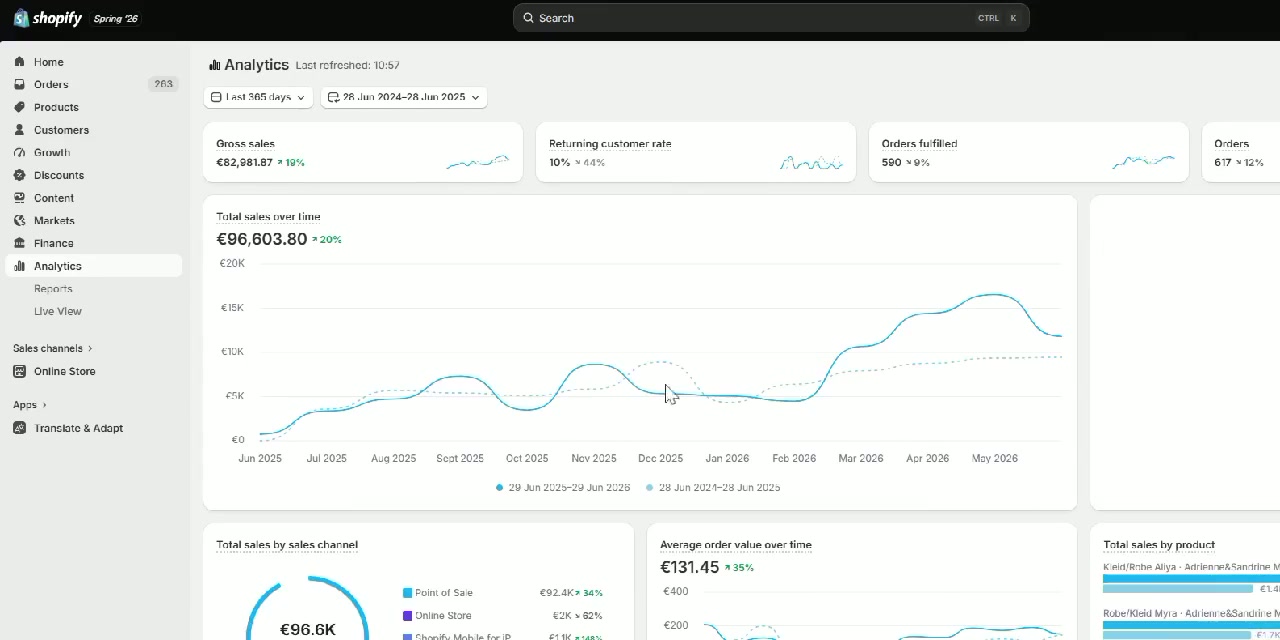Open Total sales by sales channel report
The image size is (1280, 640).
click(287, 545)
